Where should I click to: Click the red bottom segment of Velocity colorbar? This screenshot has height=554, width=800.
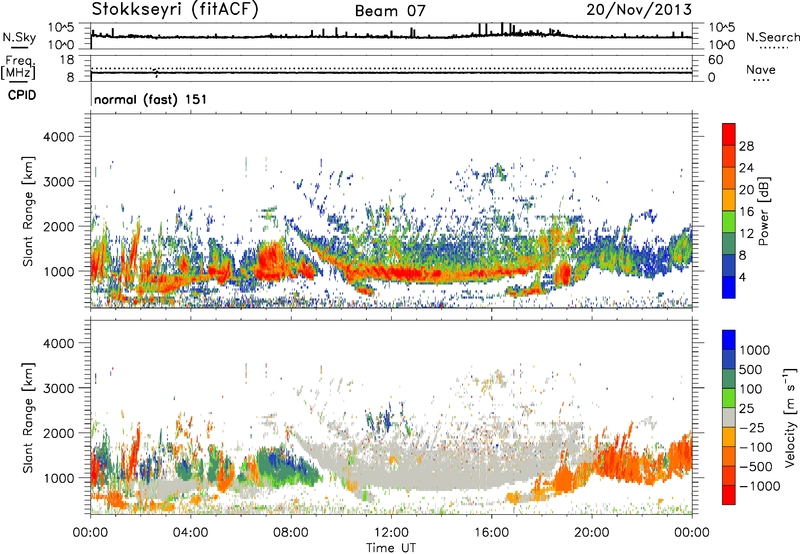coord(729,495)
